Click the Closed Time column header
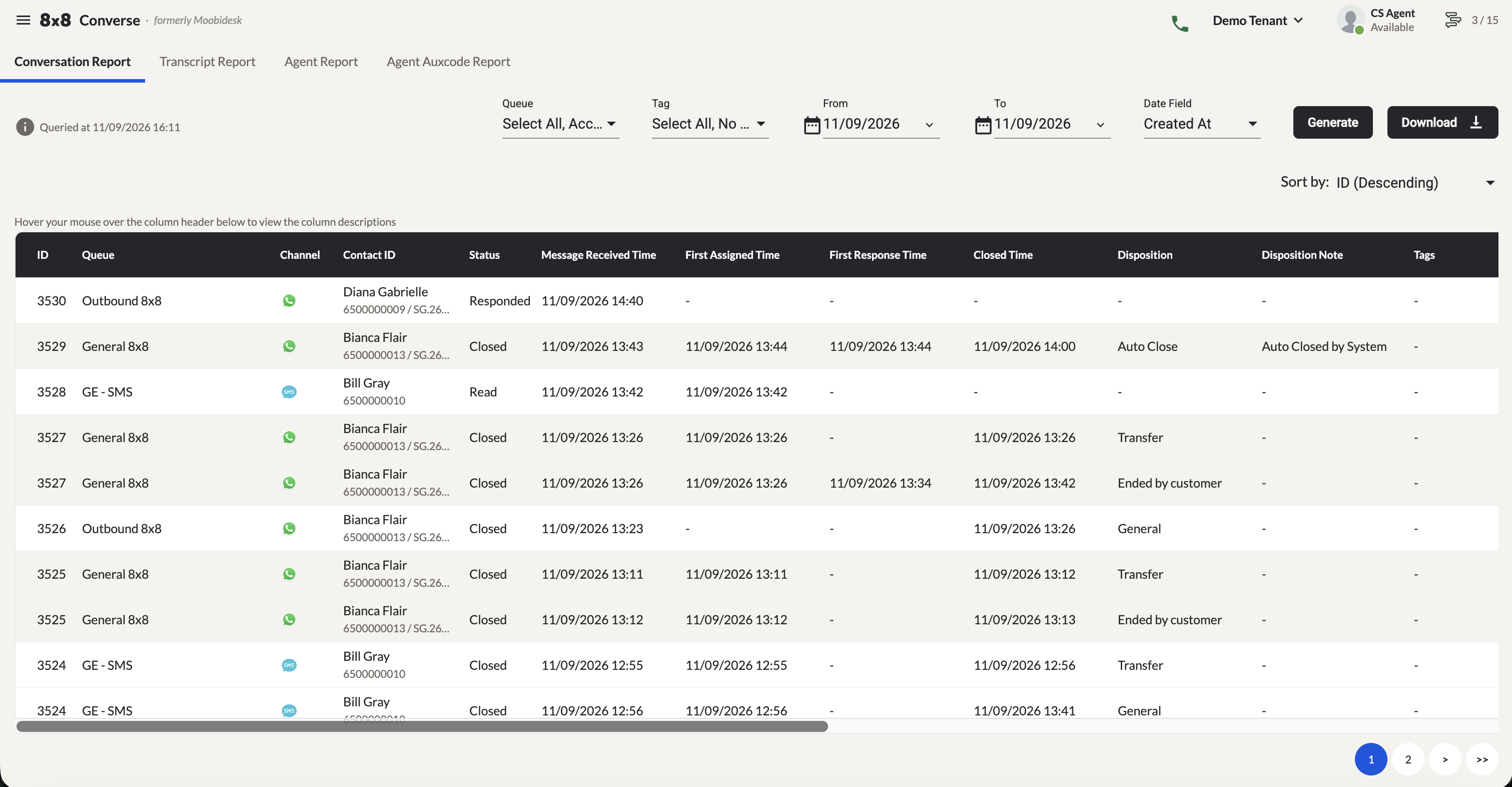Screen dimensions: 1512x787 tap(1003, 255)
